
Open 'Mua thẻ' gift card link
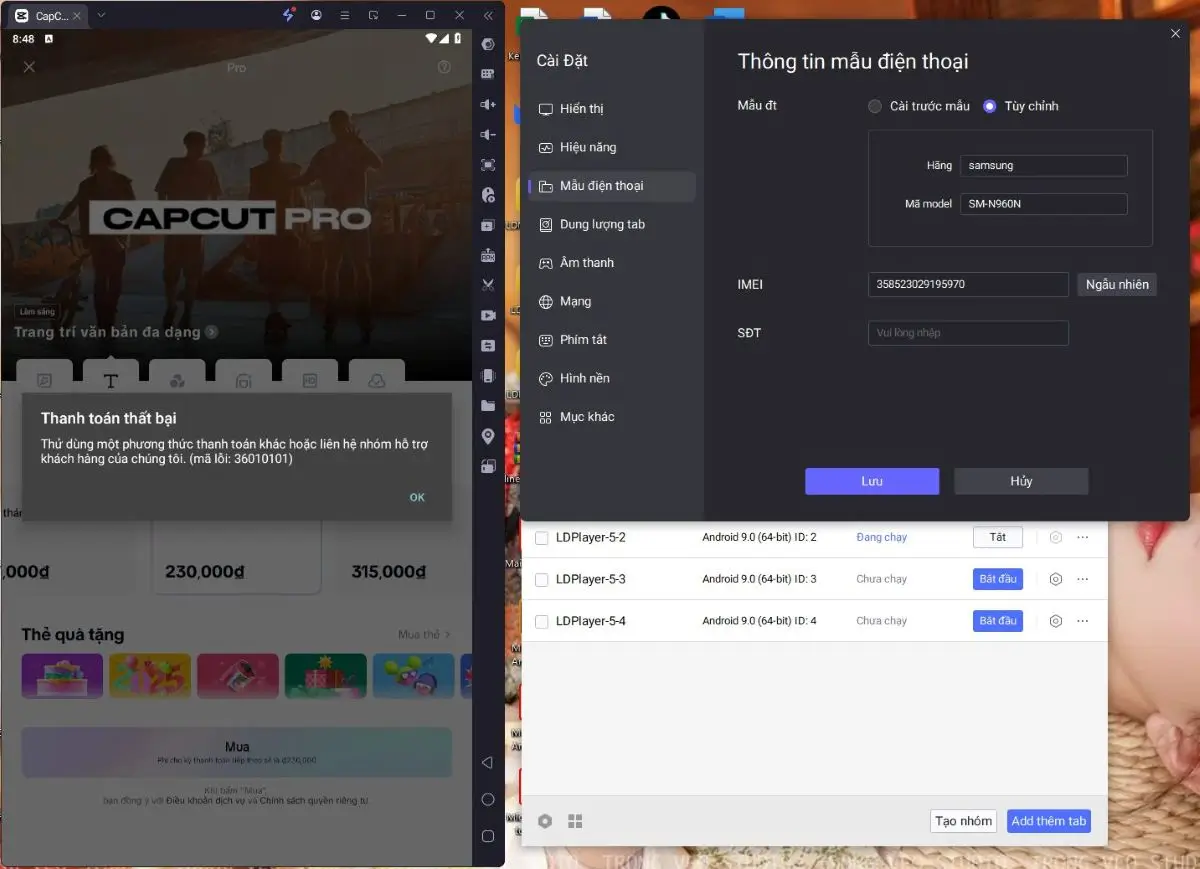tap(424, 635)
